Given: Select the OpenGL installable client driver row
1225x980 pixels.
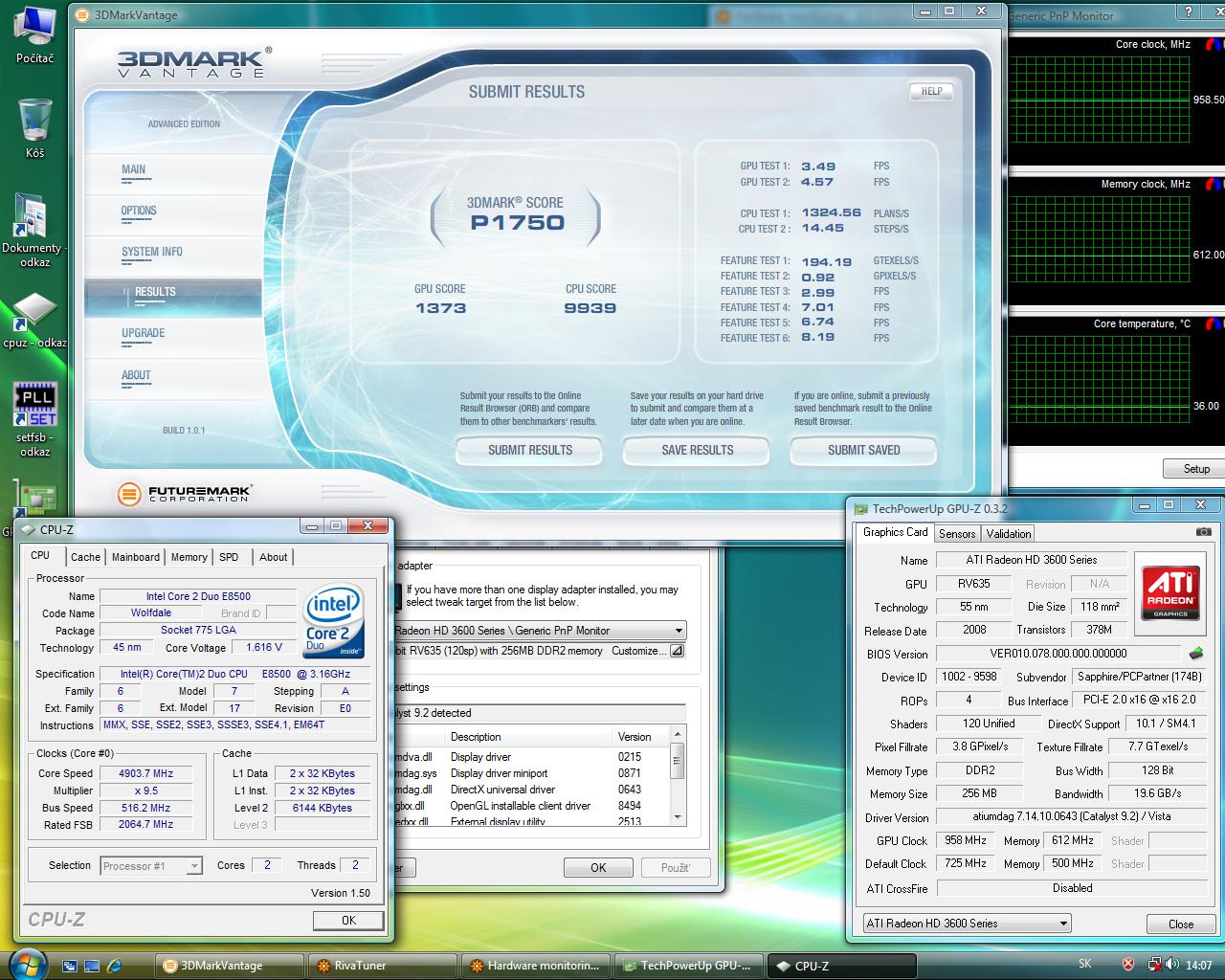Looking at the screenshot, I should 532,806.
